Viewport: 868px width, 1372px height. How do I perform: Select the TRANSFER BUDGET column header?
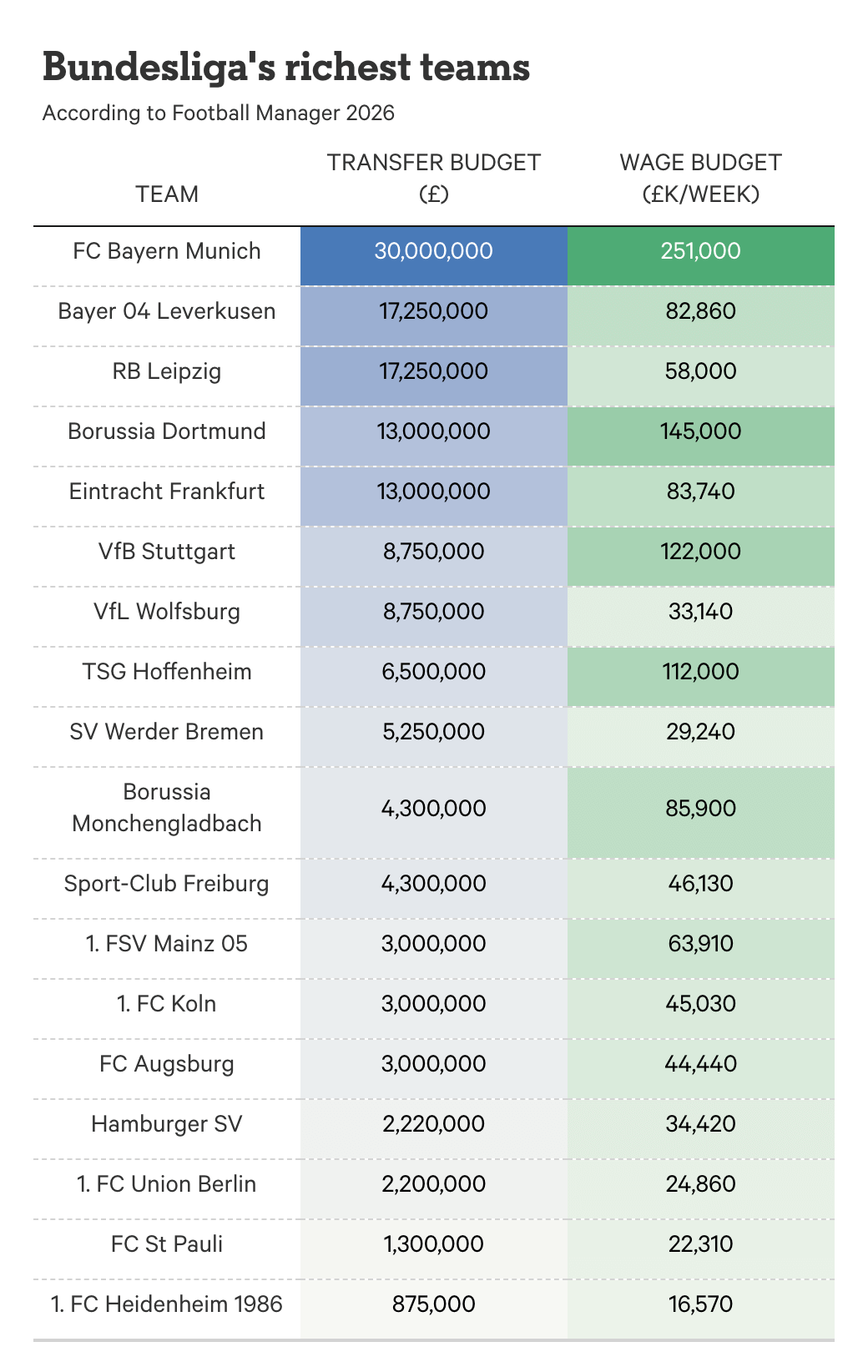tap(433, 178)
